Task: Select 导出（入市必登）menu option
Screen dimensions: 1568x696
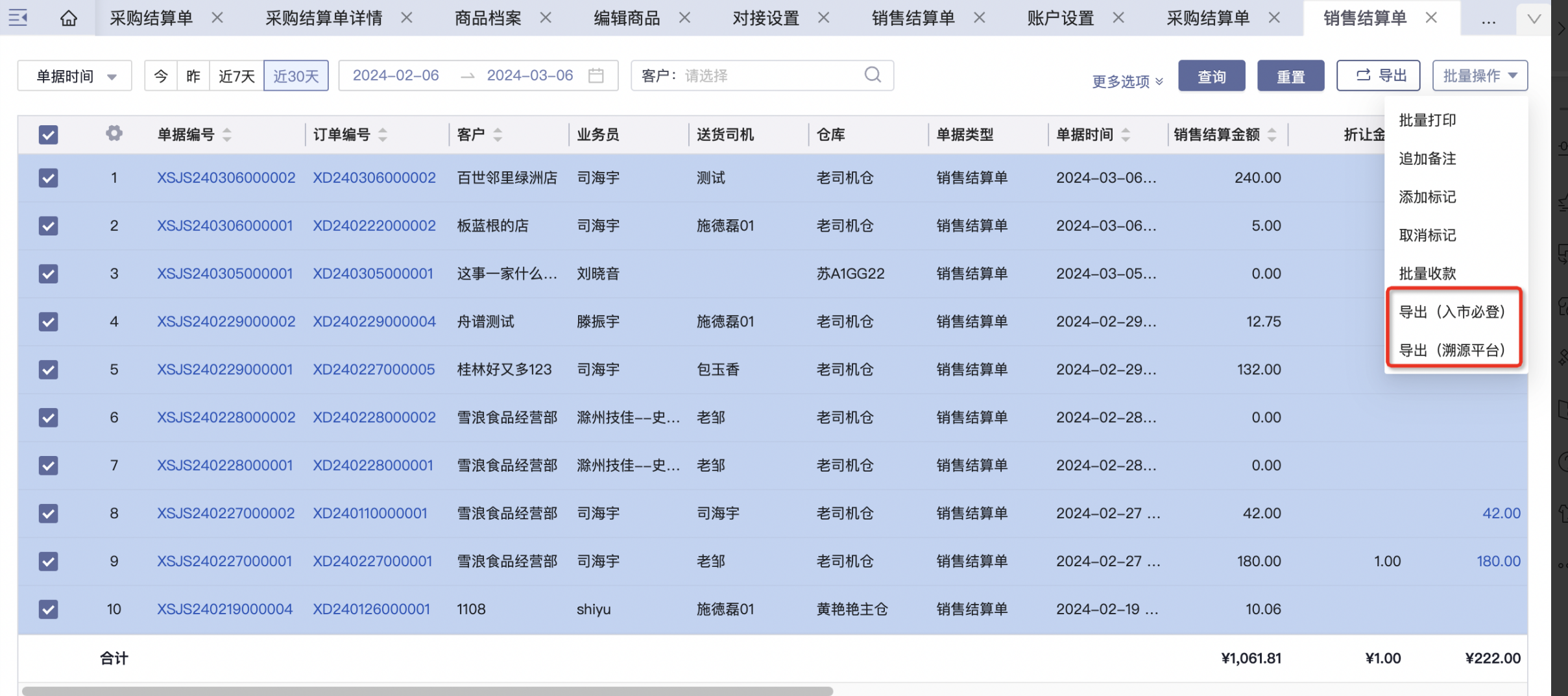Action: [x=1452, y=312]
